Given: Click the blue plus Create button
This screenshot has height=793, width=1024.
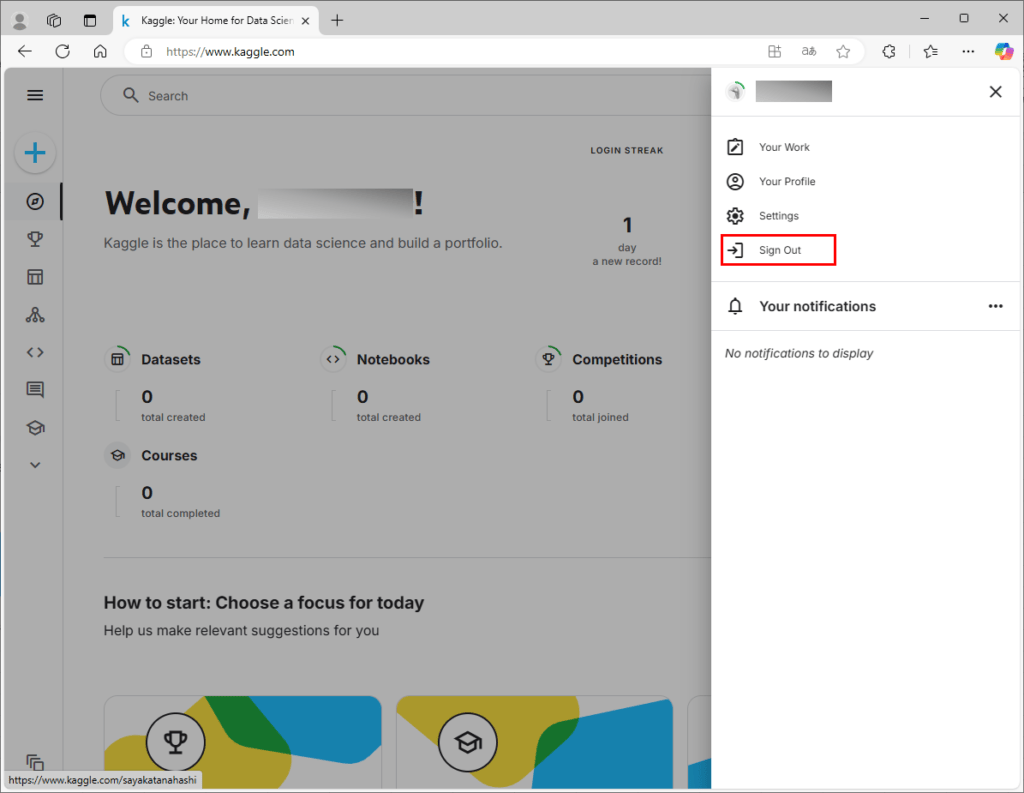Looking at the screenshot, I should click(x=35, y=153).
